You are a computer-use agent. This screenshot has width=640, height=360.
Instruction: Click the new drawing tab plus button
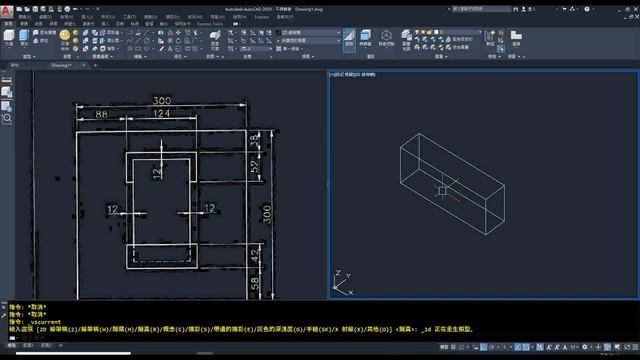point(96,65)
